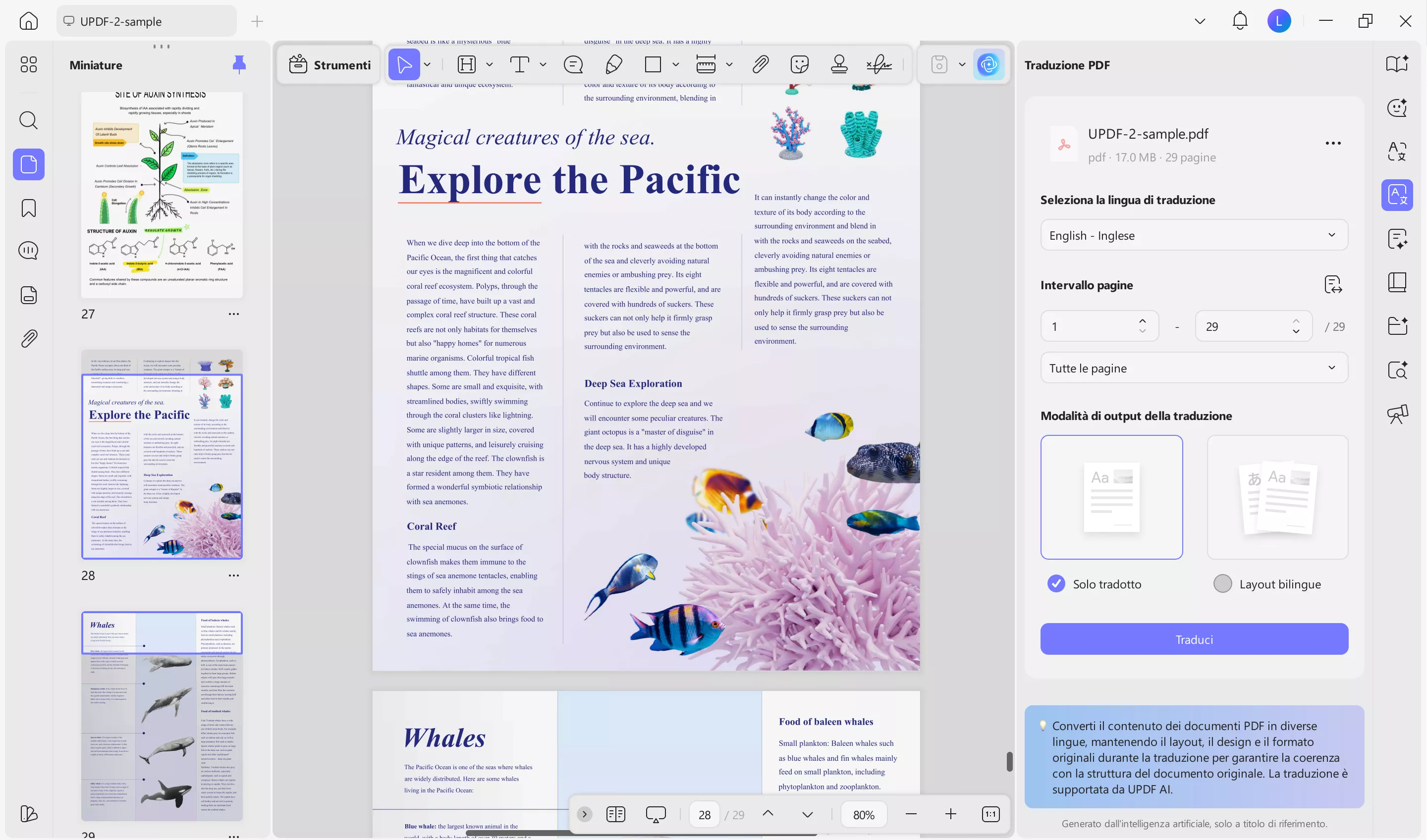Open the Strumenti menu
Screen dimensions: 1427x840
tap(329, 64)
